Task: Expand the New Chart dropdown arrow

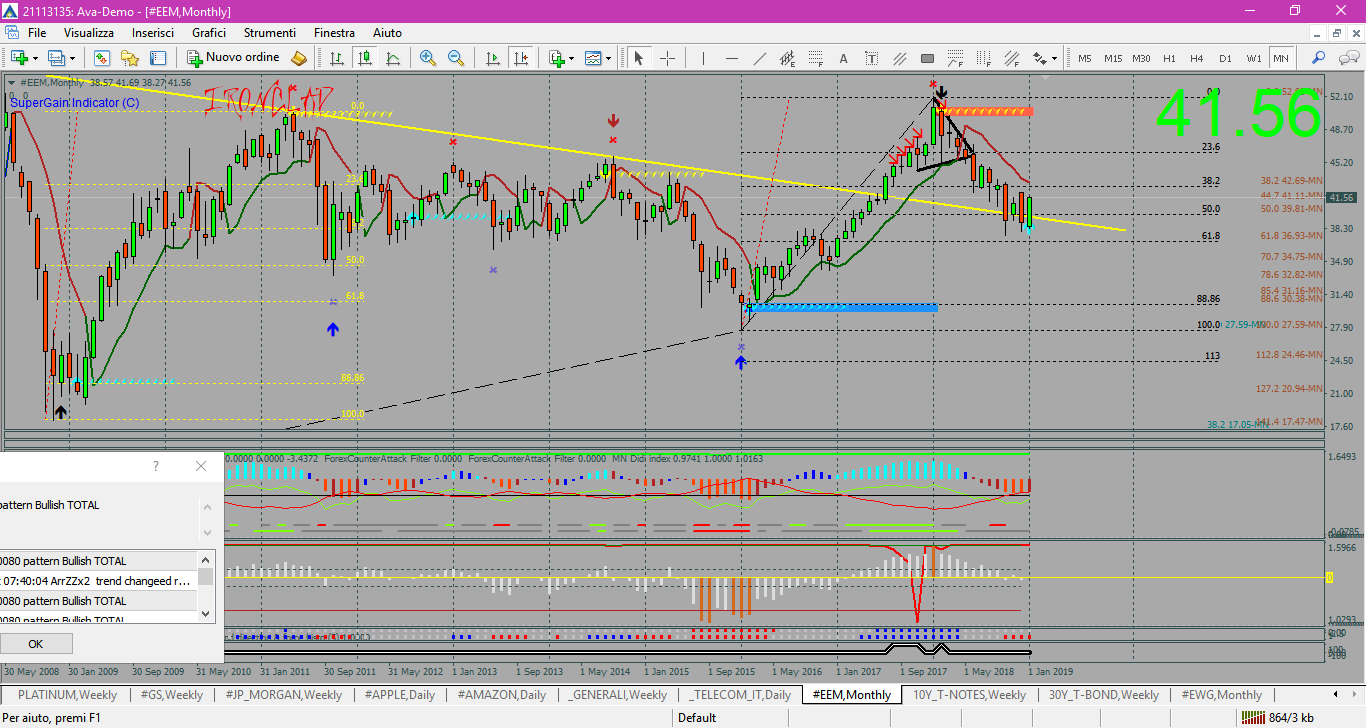Action: point(35,58)
